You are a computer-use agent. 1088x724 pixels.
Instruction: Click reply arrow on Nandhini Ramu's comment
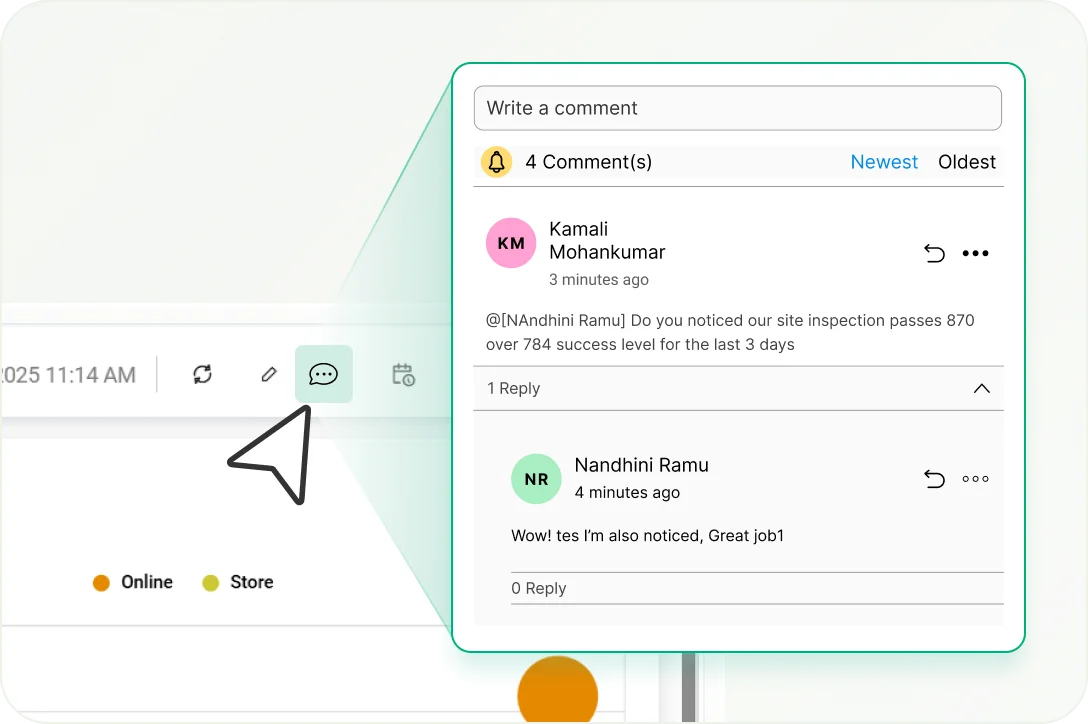[x=934, y=479]
